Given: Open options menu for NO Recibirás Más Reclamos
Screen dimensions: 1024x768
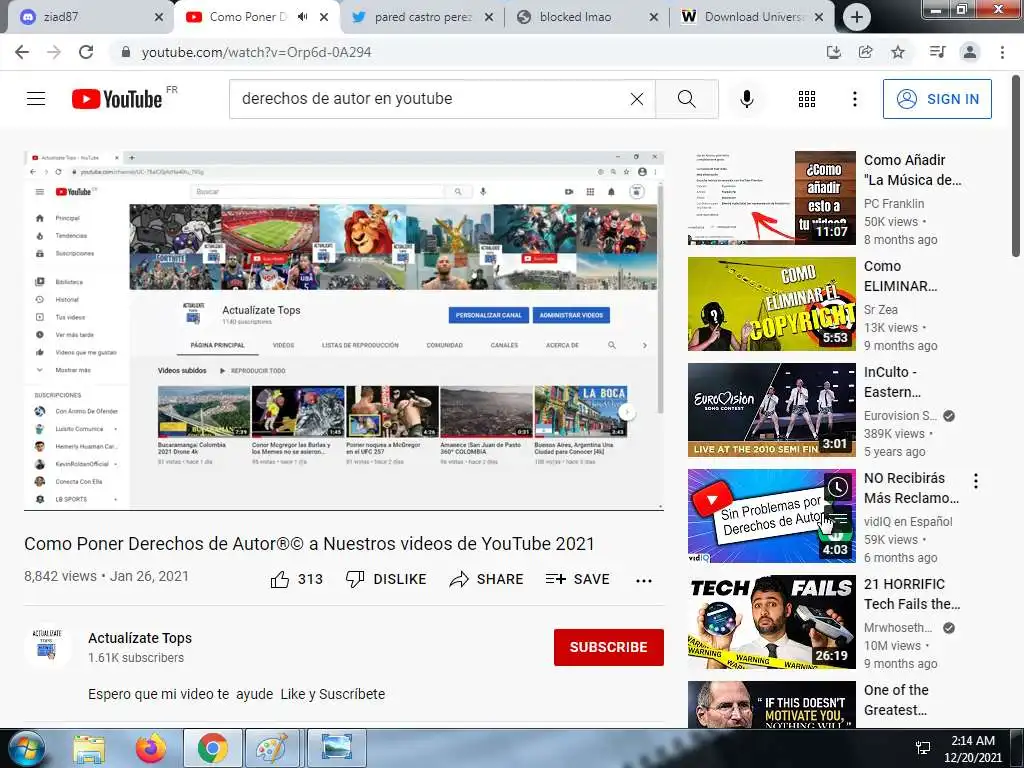Looking at the screenshot, I should pos(976,481).
